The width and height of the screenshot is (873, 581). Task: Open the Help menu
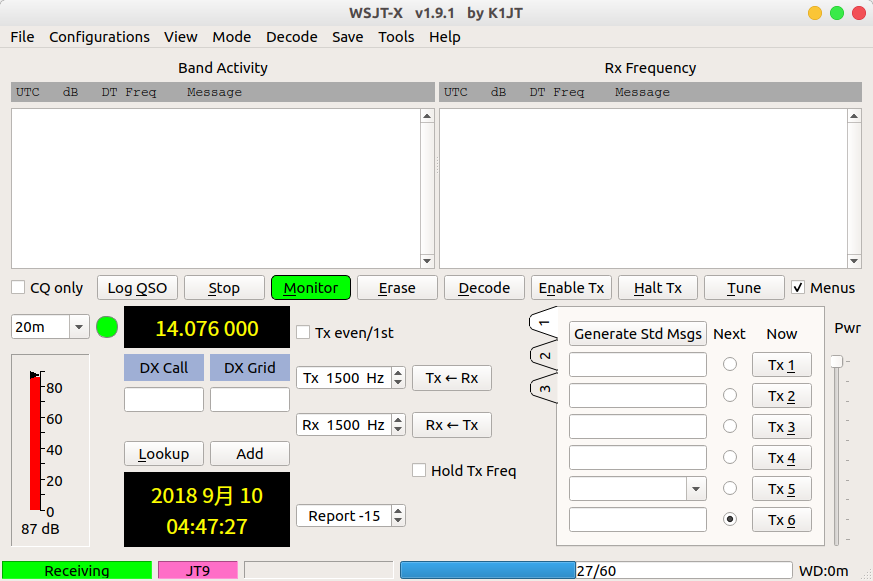[x=444, y=37]
